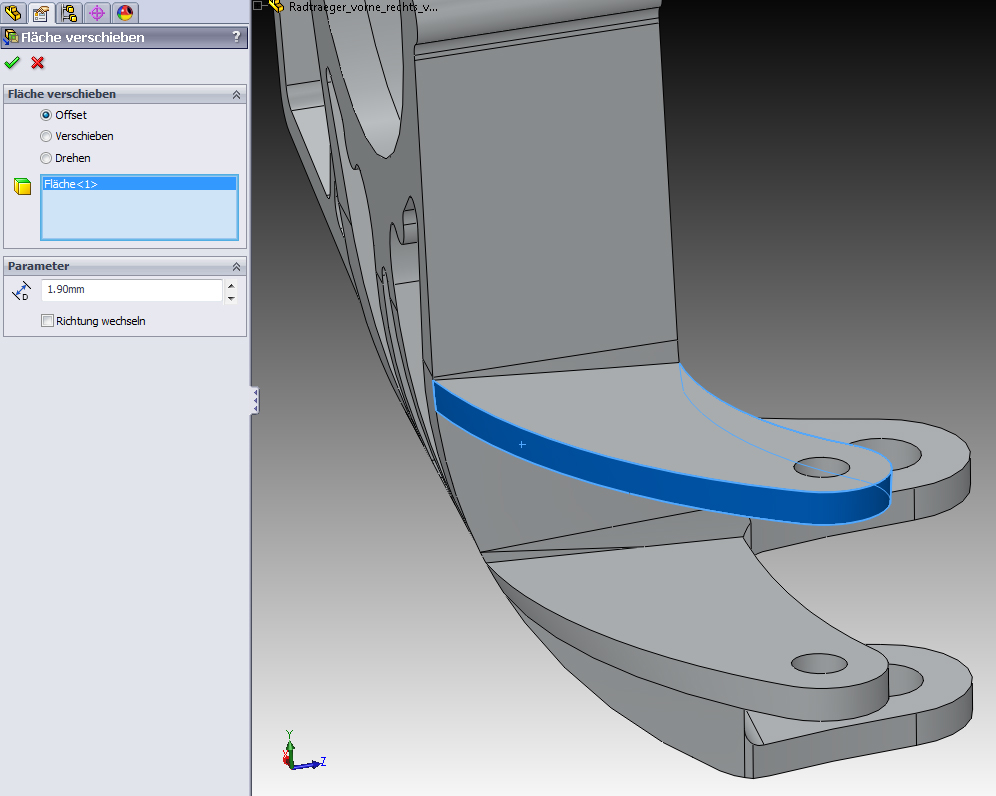Select the Drehen radio option

46,158
